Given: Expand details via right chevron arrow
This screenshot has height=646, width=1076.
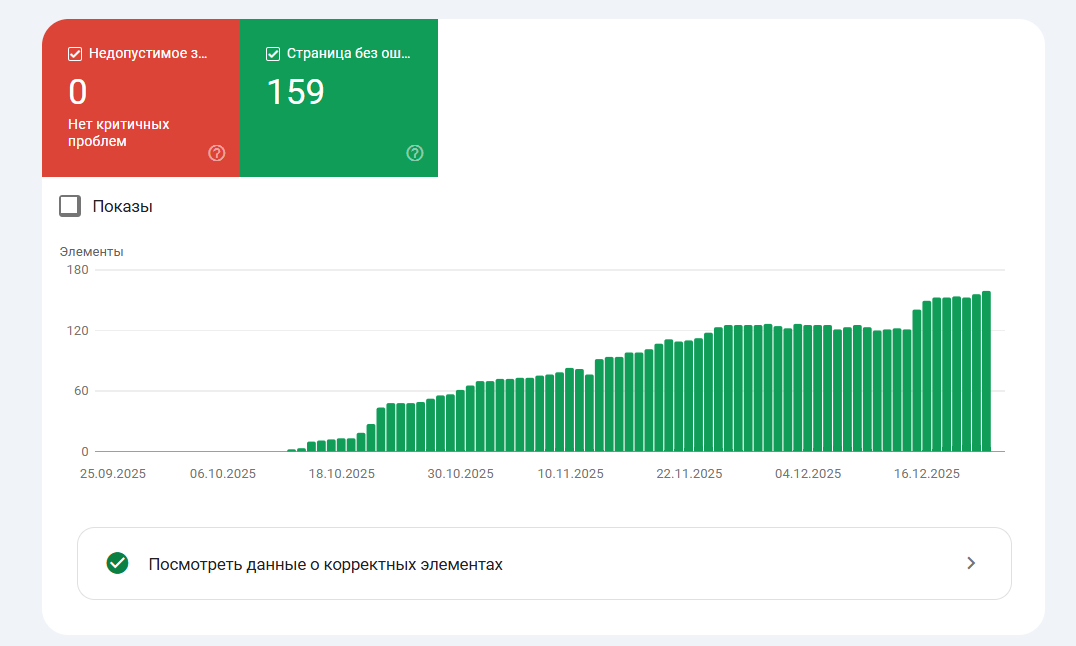Looking at the screenshot, I should coord(970,563).
